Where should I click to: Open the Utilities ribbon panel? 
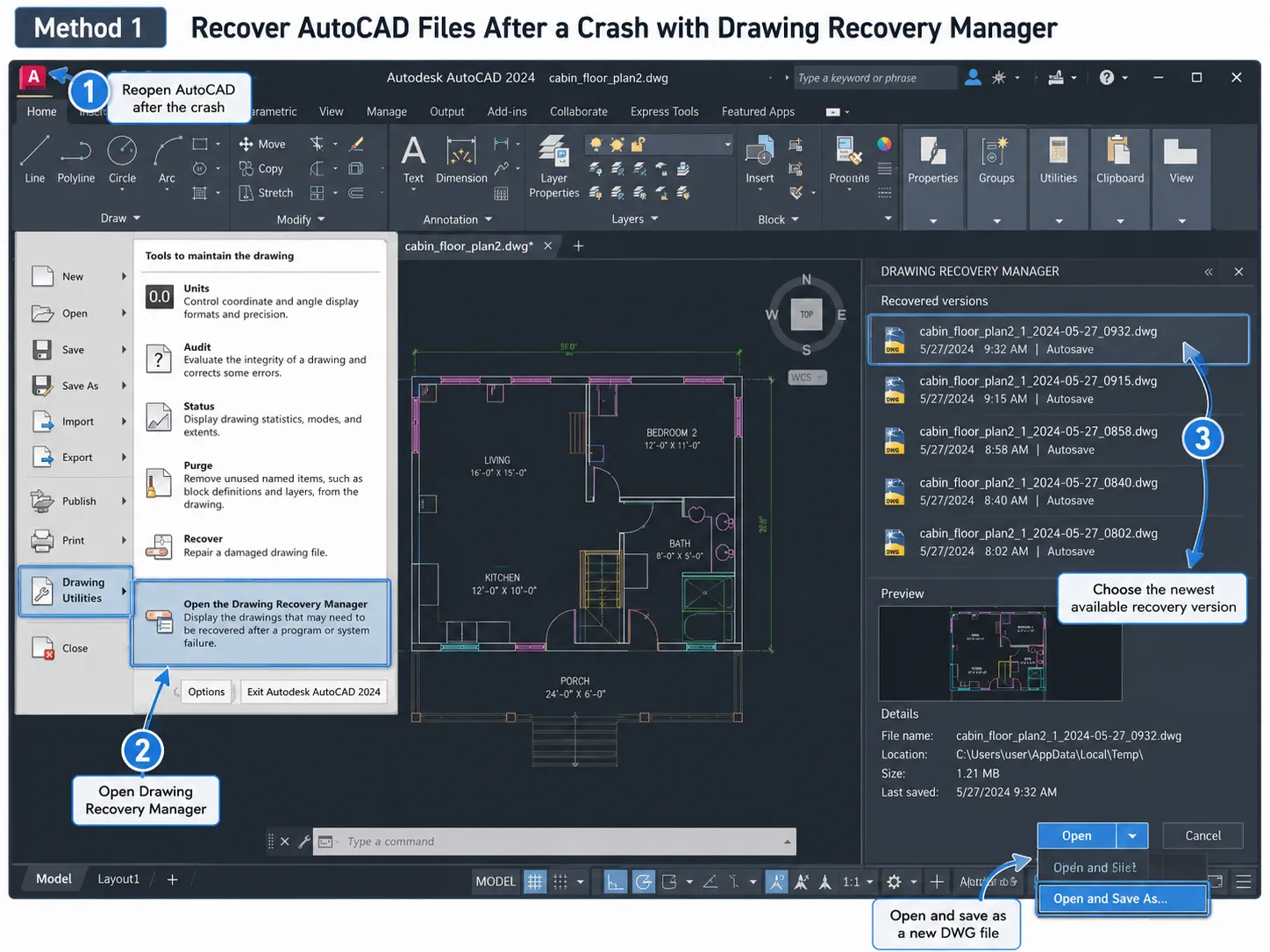coord(1059,178)
